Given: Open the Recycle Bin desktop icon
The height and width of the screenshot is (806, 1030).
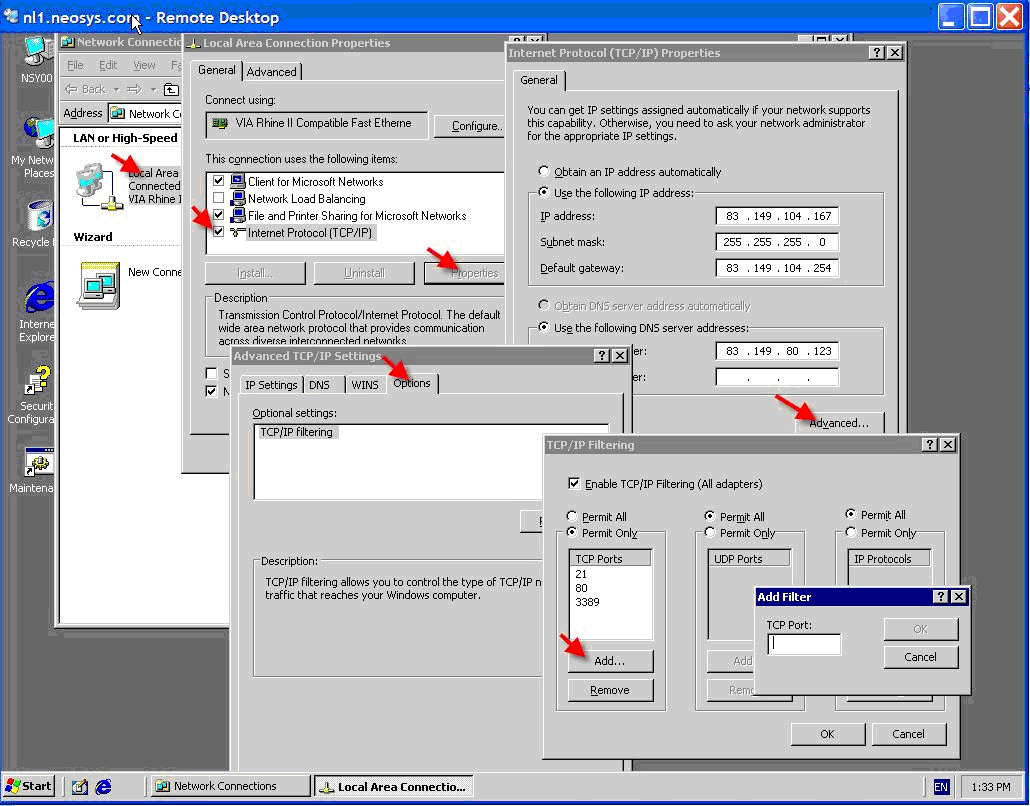Looking at the screenshot, I should (x=38, y=217).
